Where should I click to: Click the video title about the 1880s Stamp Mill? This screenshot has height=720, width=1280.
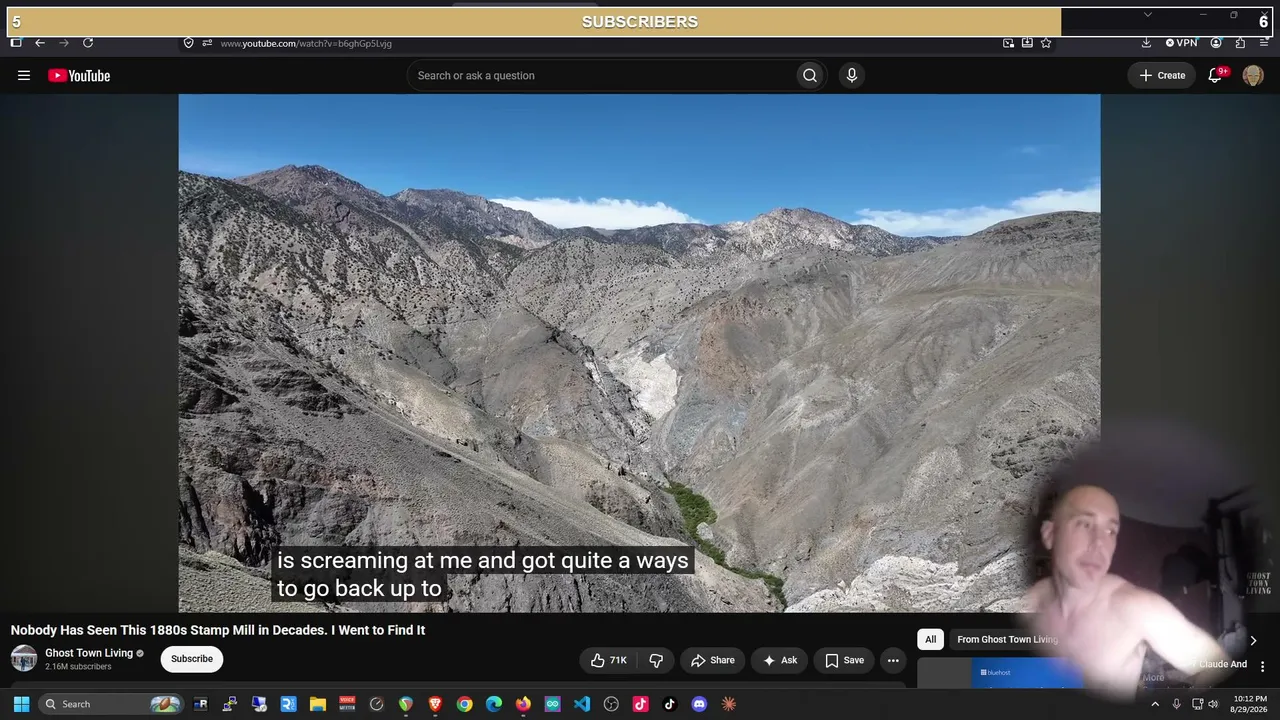tap(218, 630)
